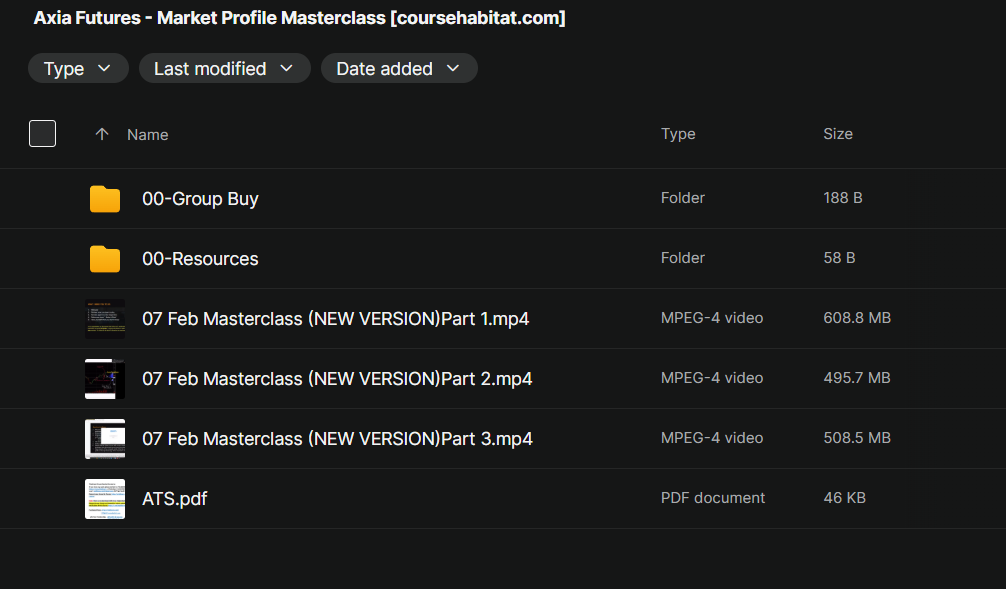1006x589 pixels.
Task: Open 07 Feb Masterclass Part 2.mp4 file name
Action: point(337,379)
